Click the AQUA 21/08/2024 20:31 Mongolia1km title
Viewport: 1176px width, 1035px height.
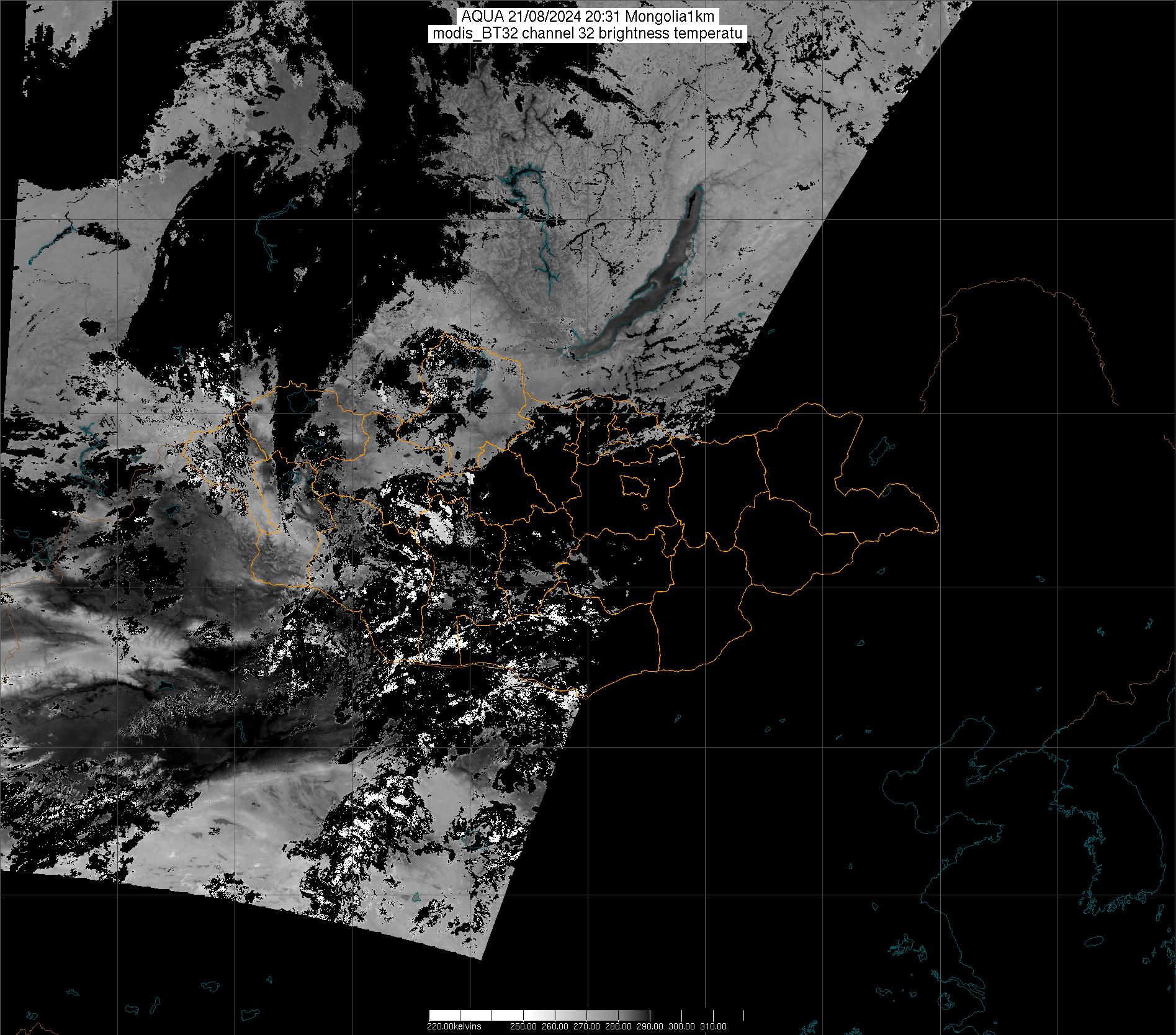[588, 17]
